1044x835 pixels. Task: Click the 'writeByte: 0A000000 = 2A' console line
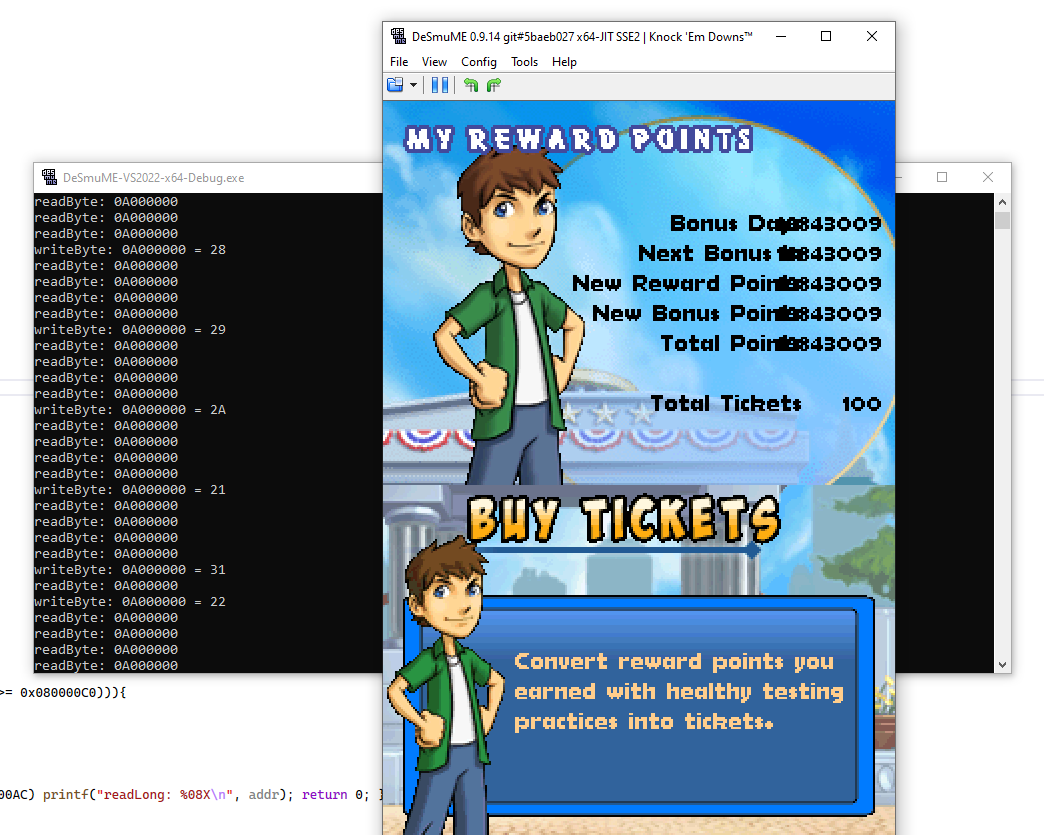130,410
